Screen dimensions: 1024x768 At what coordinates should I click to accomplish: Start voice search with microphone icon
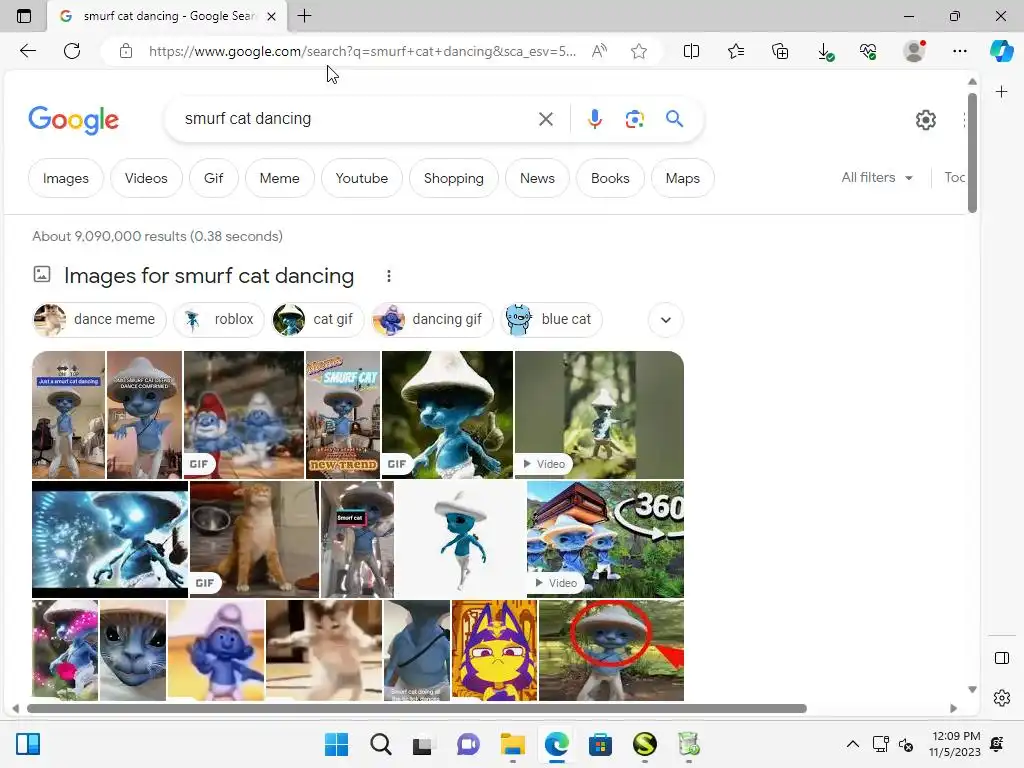[594, 119]
